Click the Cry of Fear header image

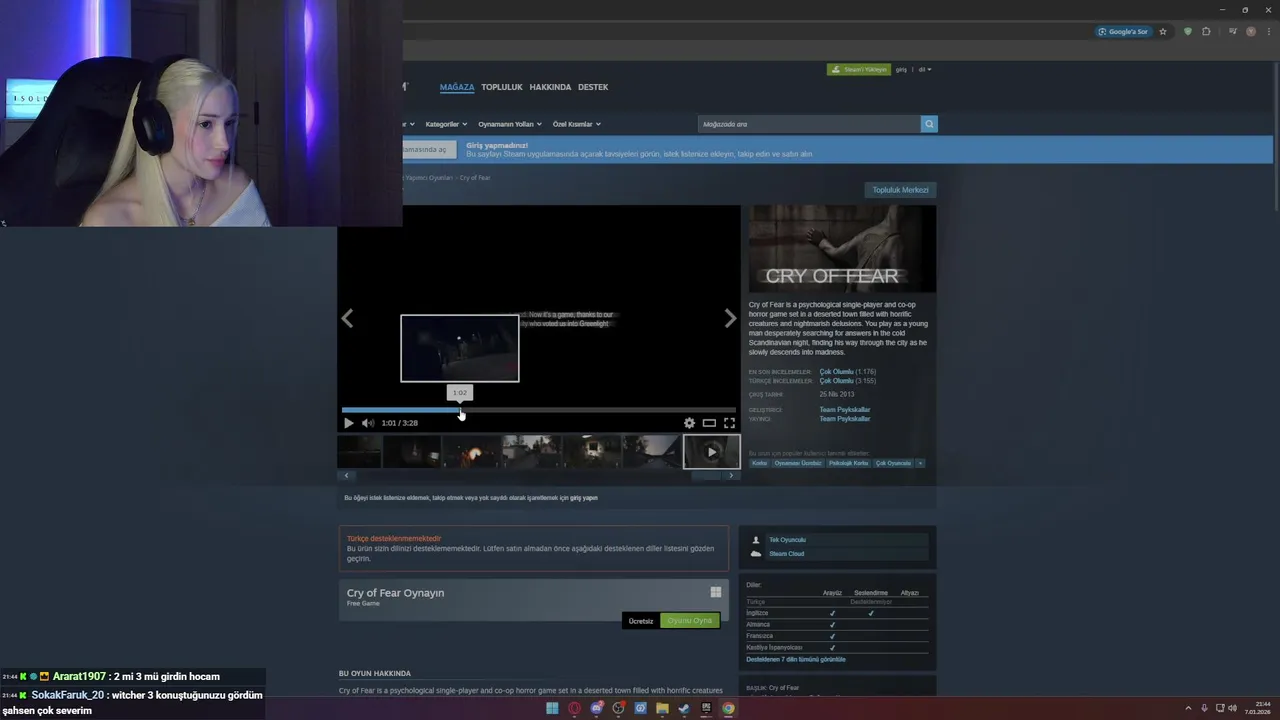(843, 249)
